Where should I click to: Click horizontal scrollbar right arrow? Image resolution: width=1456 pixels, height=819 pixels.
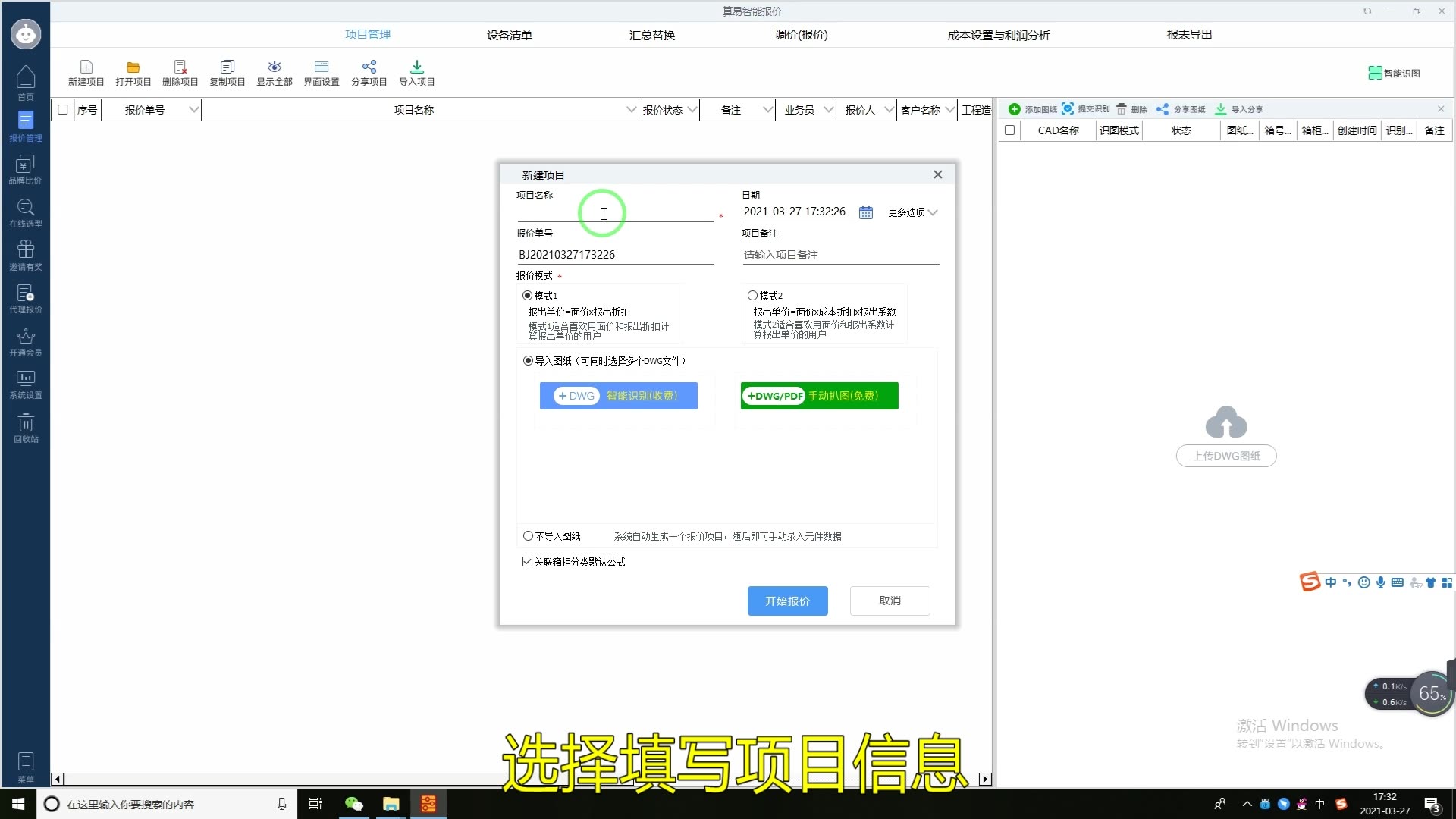pos(985,779)
